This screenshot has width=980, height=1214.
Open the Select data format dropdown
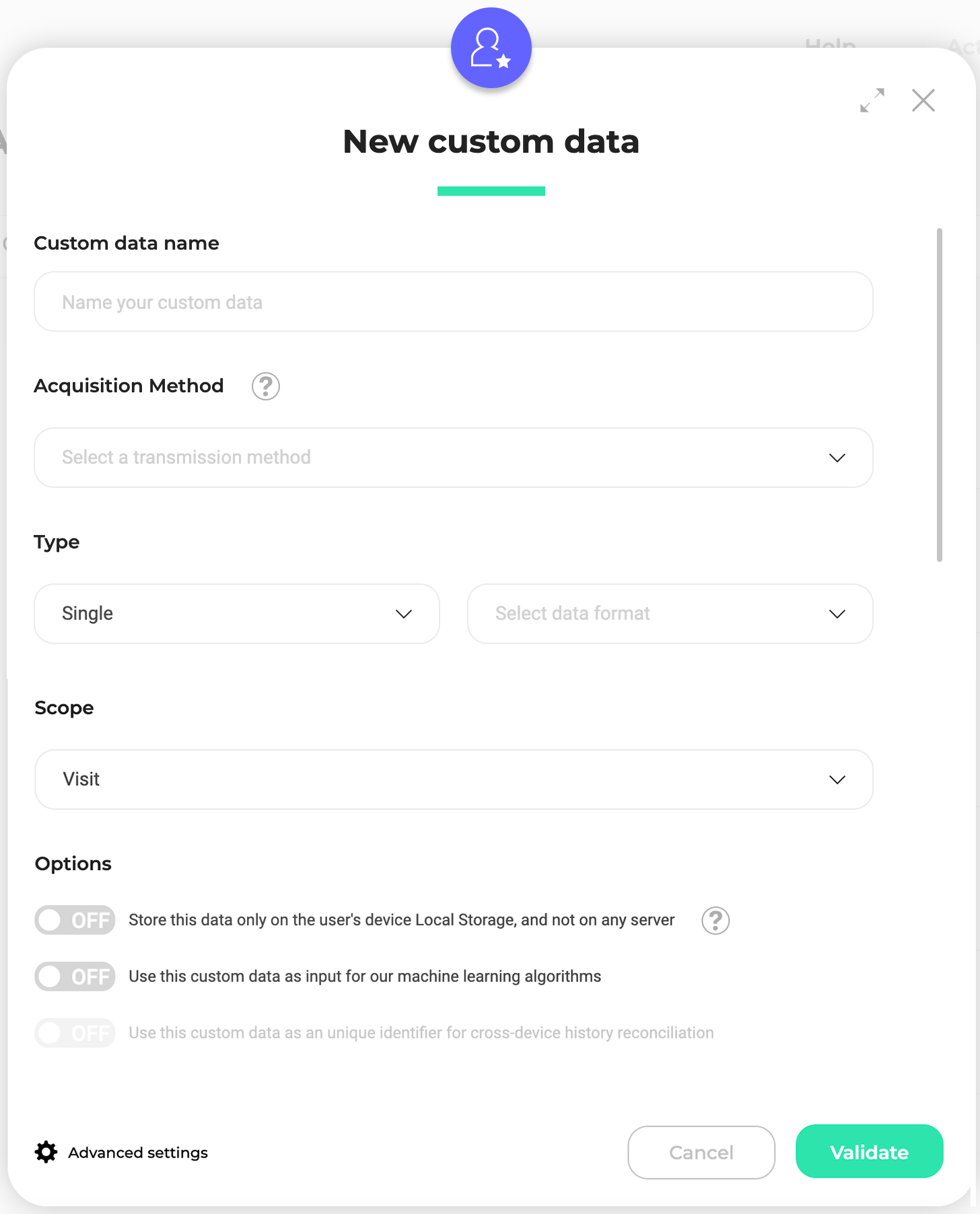coord(670,614)
